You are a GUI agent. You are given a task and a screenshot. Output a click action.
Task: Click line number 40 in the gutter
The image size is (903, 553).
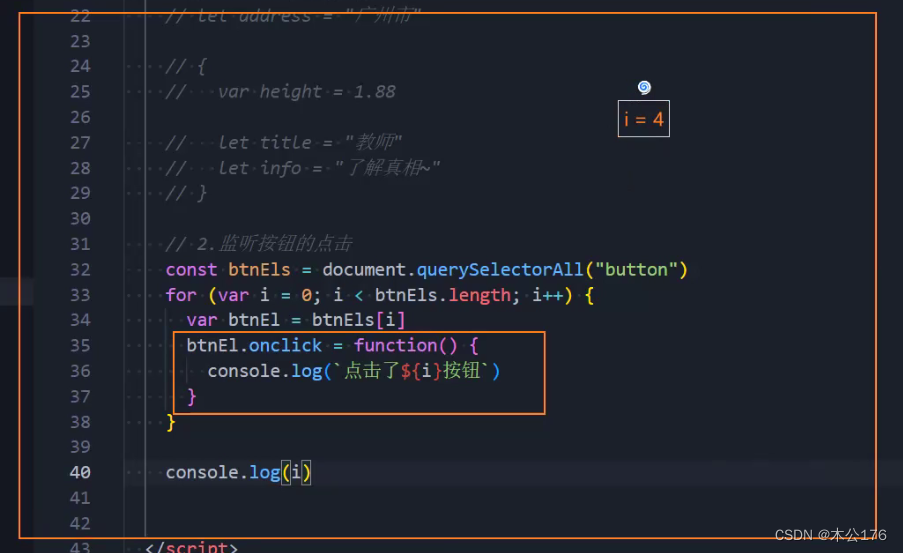tap(80, 472)
